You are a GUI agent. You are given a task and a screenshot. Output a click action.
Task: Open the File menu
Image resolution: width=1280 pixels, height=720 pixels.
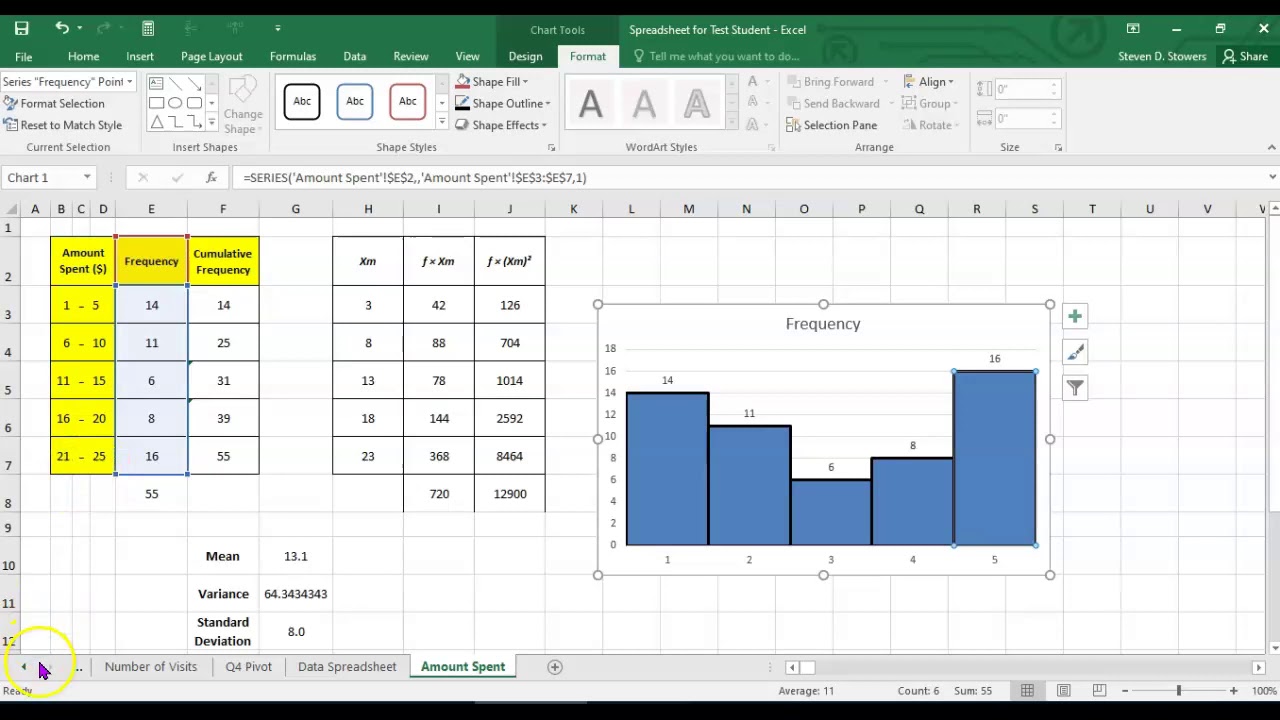click(23, 56)
